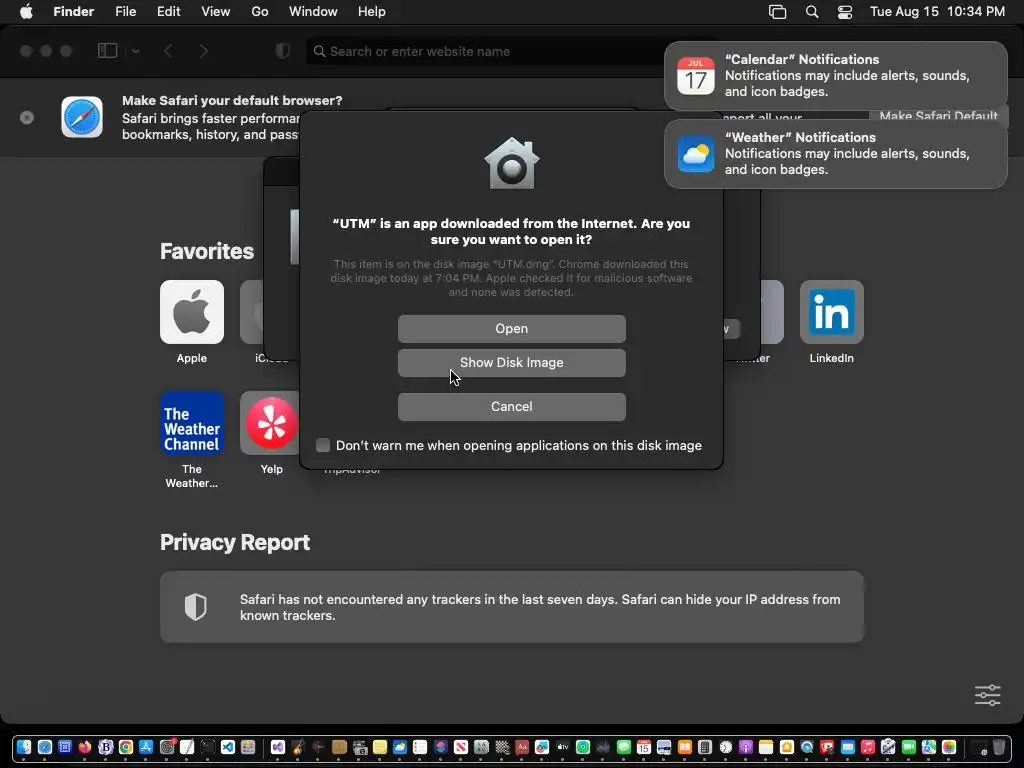The width and height of the screenshot is (1024, 768).
Task: Open the Calendar Notifications alert
Action: click(x=835, y=76)
